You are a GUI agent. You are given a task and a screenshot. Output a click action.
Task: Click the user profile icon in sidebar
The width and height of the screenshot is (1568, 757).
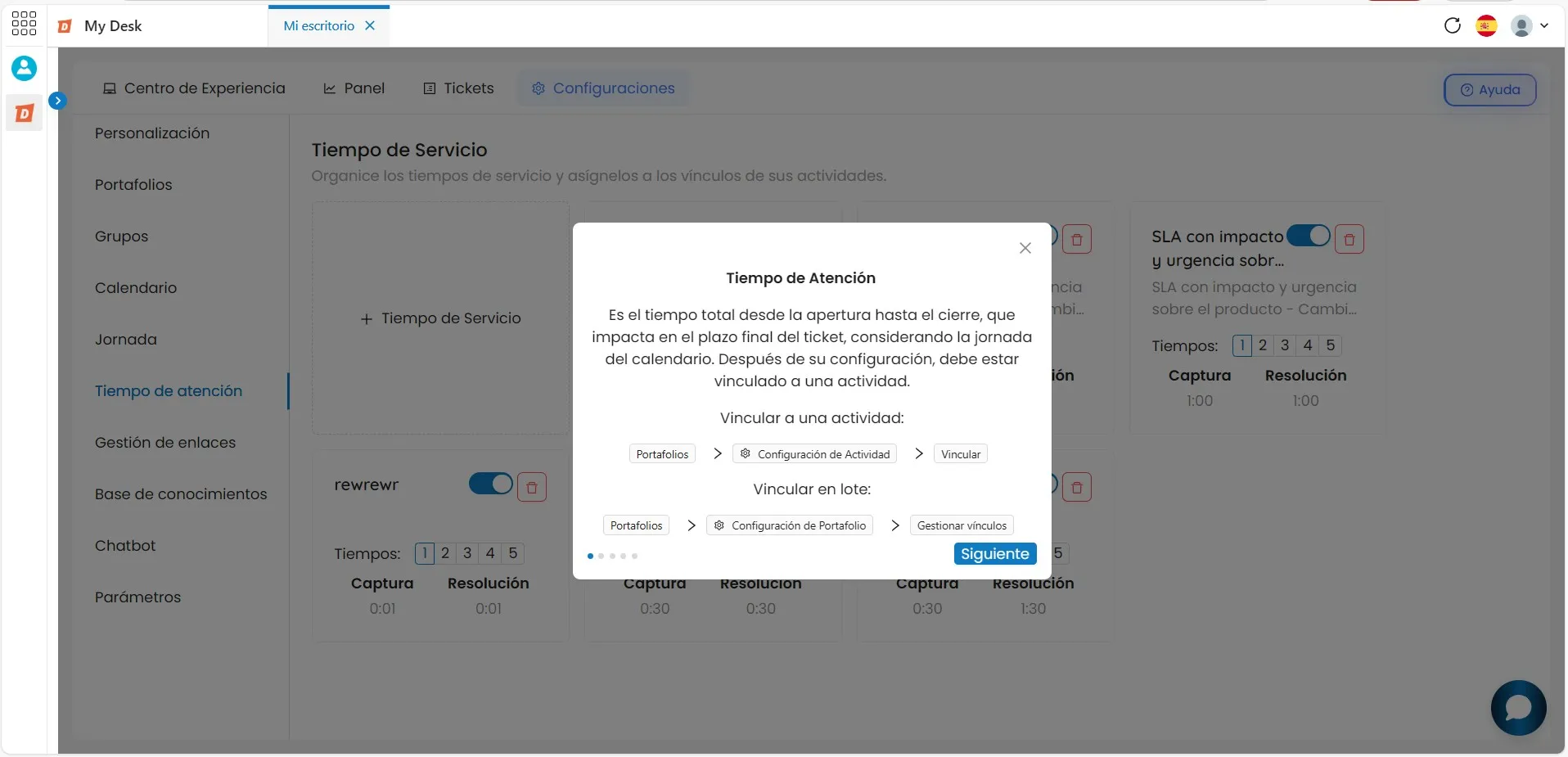click(x=24, y=68)
